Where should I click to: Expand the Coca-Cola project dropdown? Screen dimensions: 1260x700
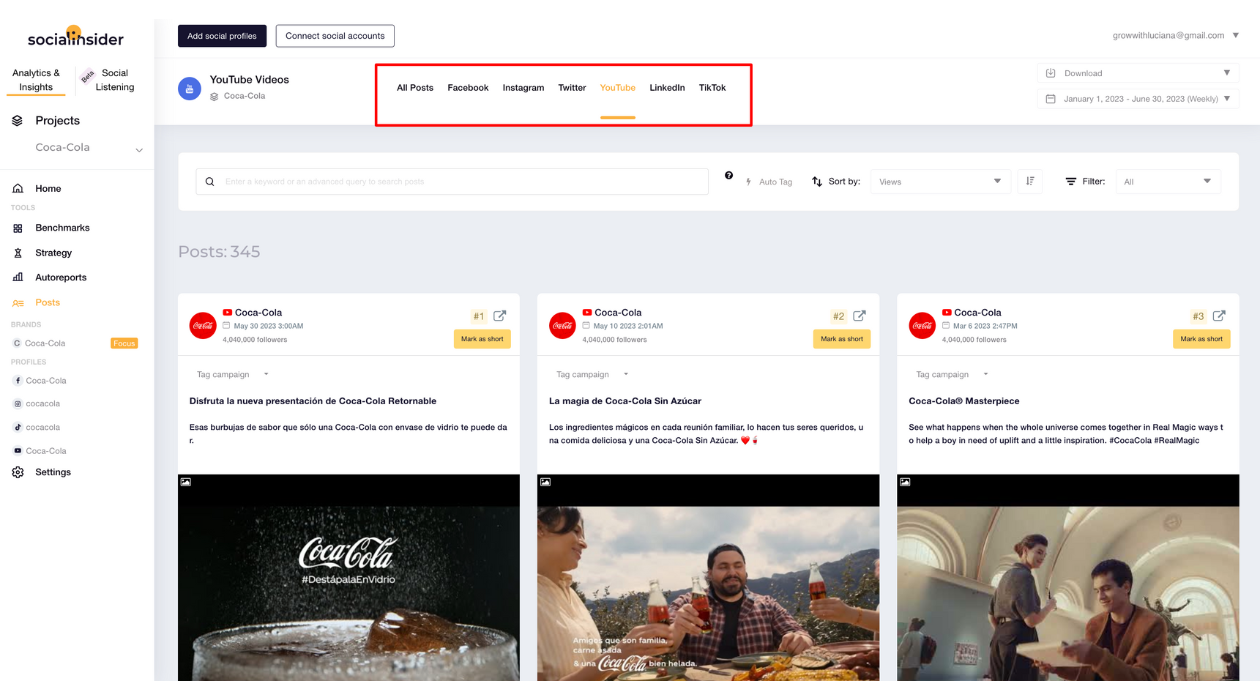coord(139,150)
